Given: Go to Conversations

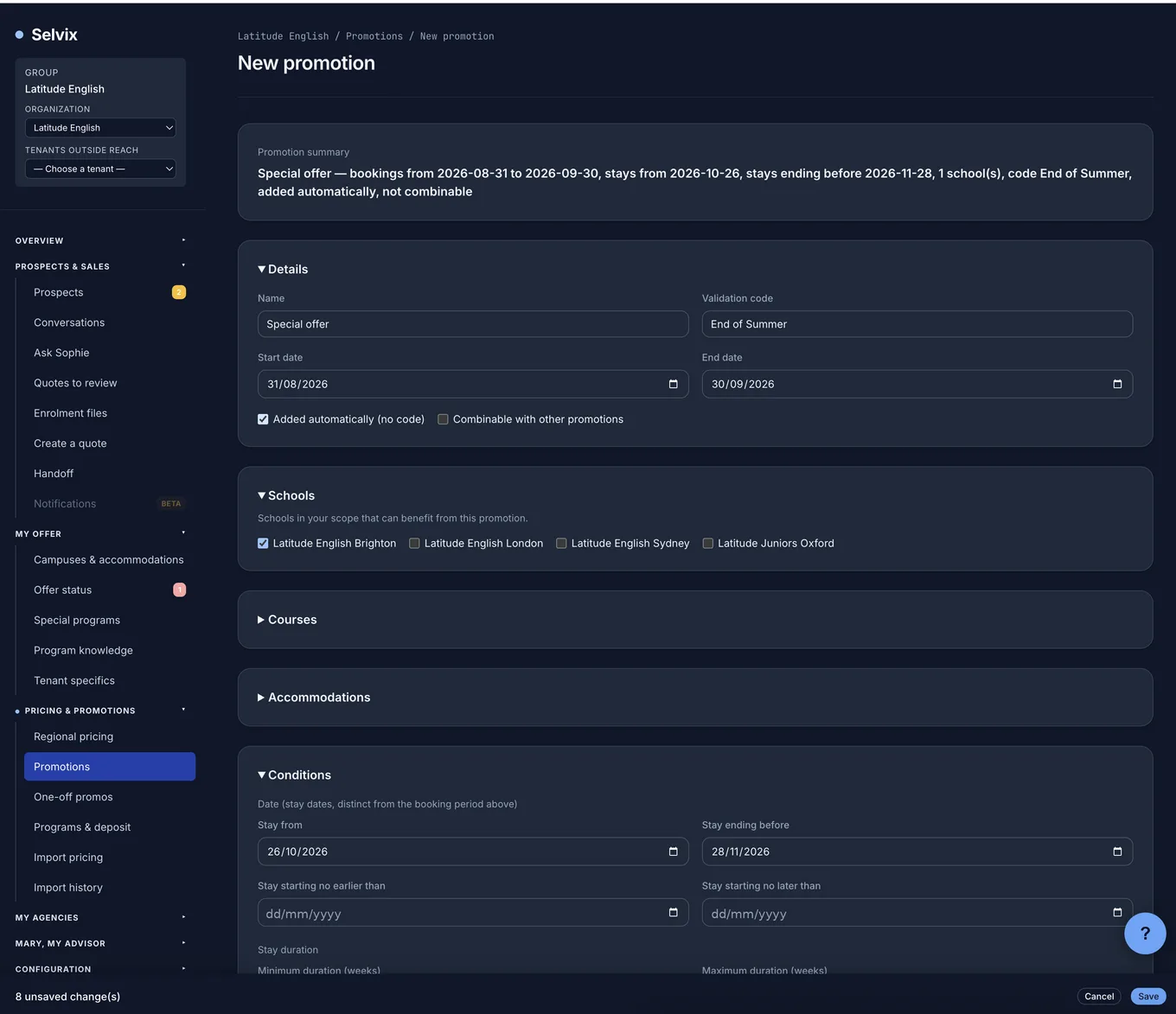Looking at the screenshot, I should coord(110,322).
